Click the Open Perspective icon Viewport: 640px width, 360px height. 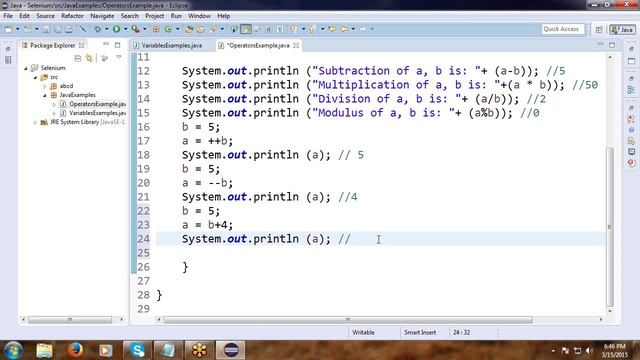tap(599, 29)
